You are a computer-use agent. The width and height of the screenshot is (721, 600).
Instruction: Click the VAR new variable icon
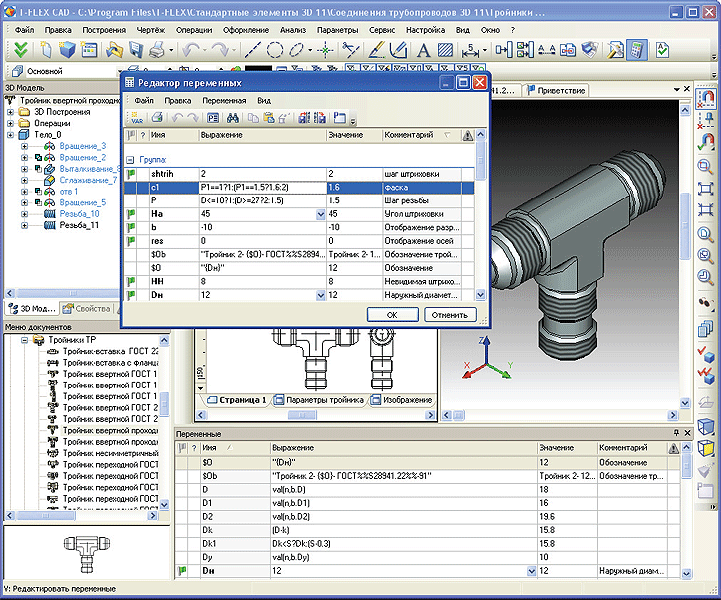(137, 118)
